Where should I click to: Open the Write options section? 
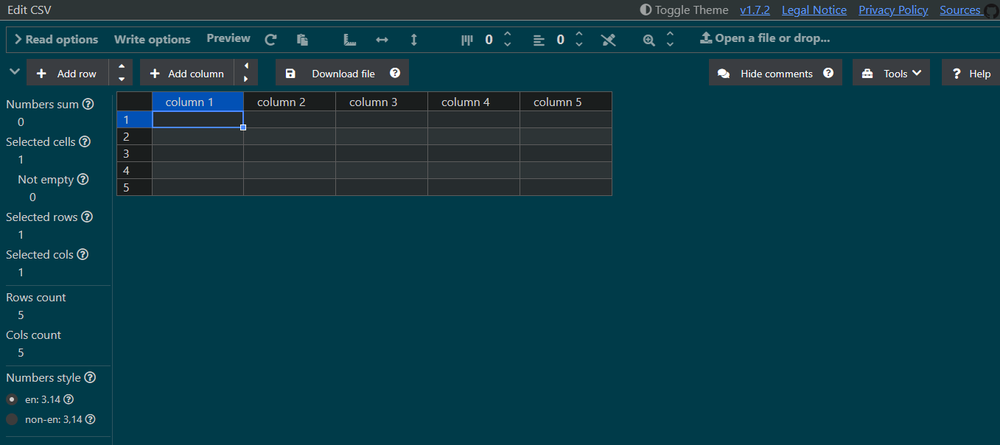pos(152,40)
